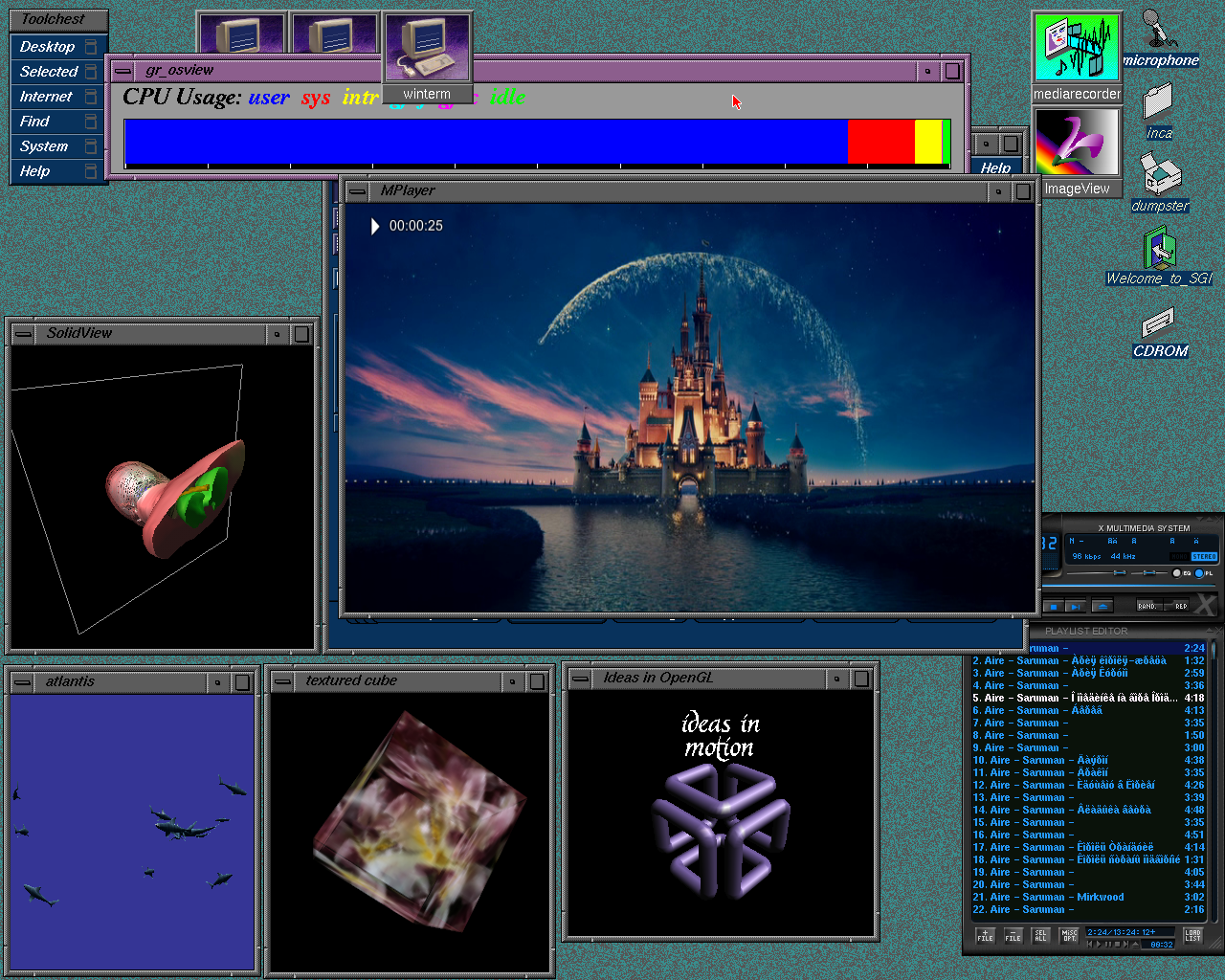Toggle the PL playlist button in XMMS
The height and width of the screenshot is (980, 1225).
point(1204,573)
